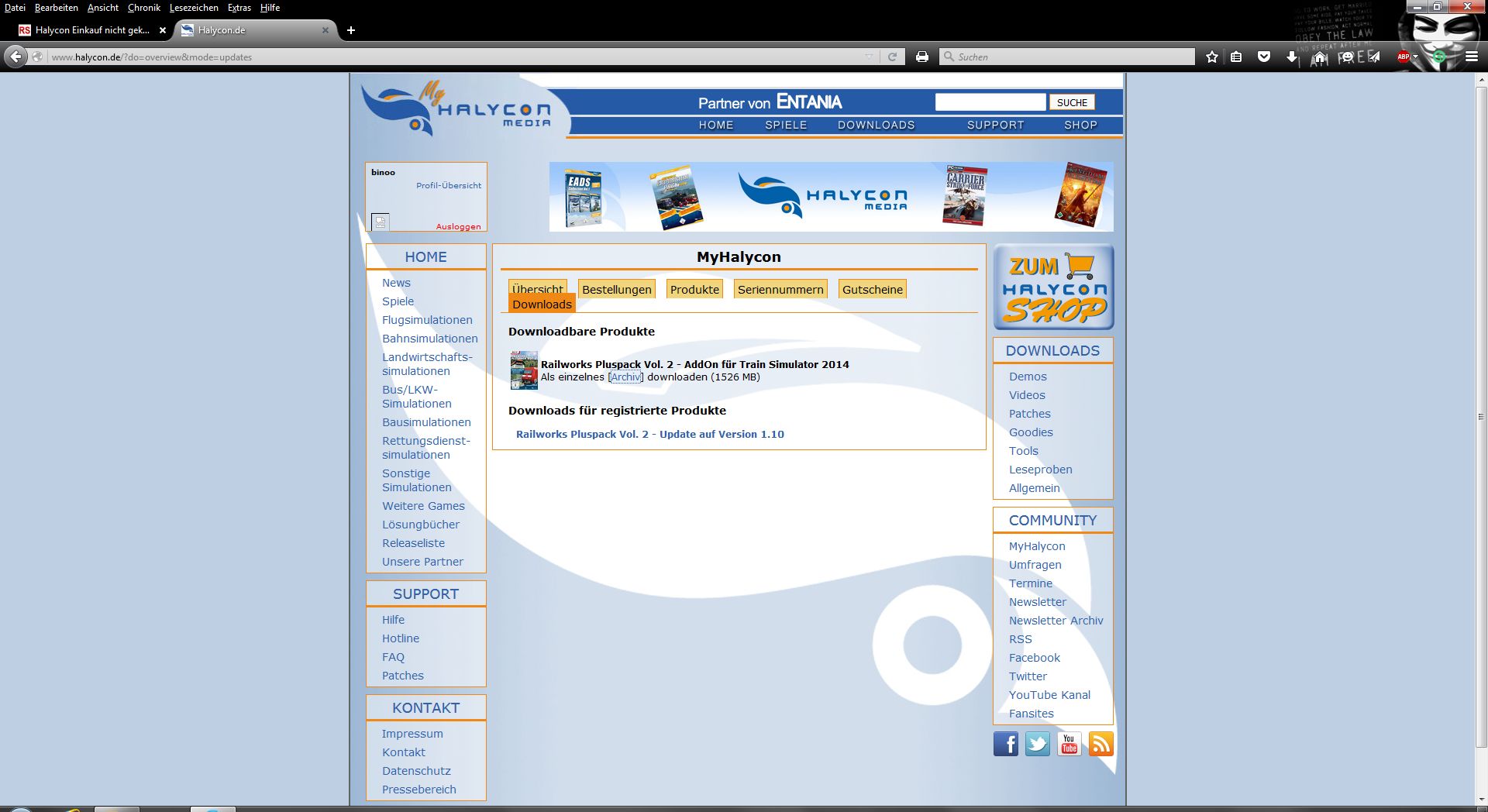Open the Ansicht menu
Image resolution: width=1488 pixels, height=812 pixels.
pos(103,8)
